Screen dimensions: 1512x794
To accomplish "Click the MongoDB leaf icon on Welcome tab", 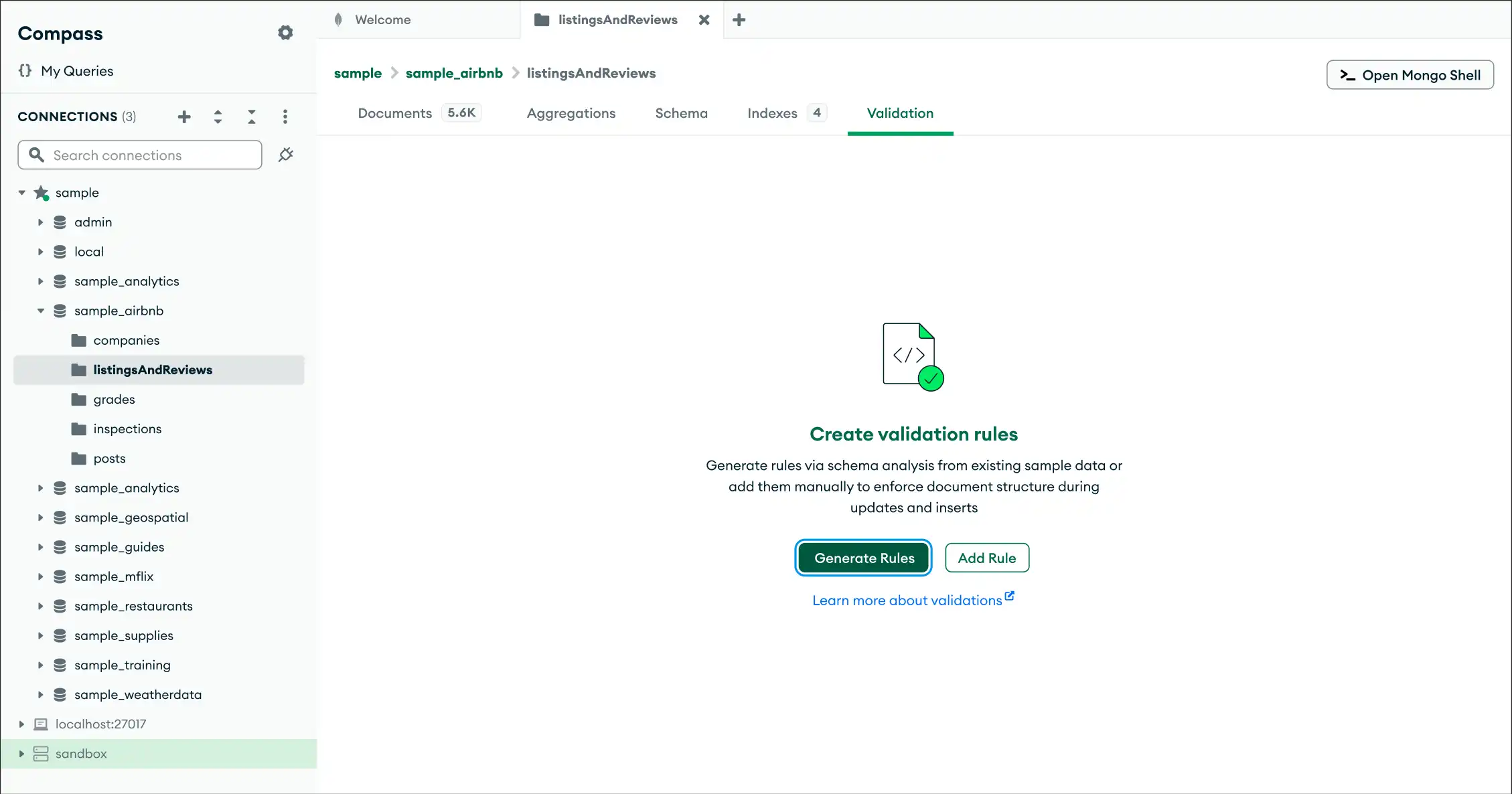I will coord(339,19).
